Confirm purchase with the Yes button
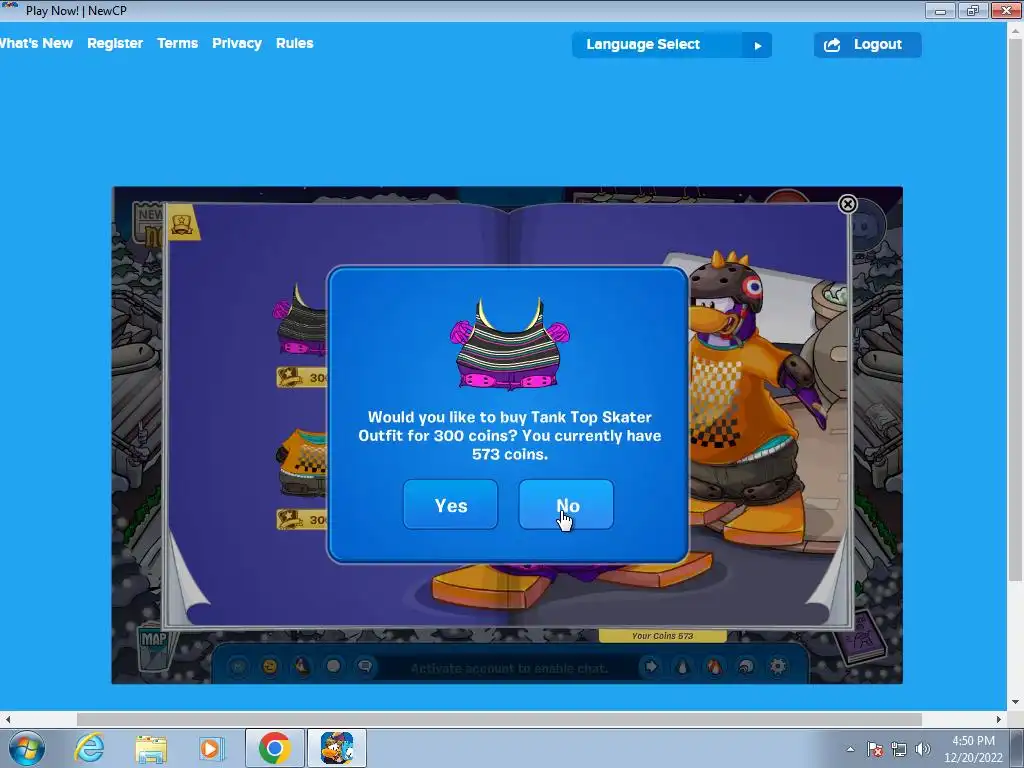1024x768 pixels. (451, 505)
